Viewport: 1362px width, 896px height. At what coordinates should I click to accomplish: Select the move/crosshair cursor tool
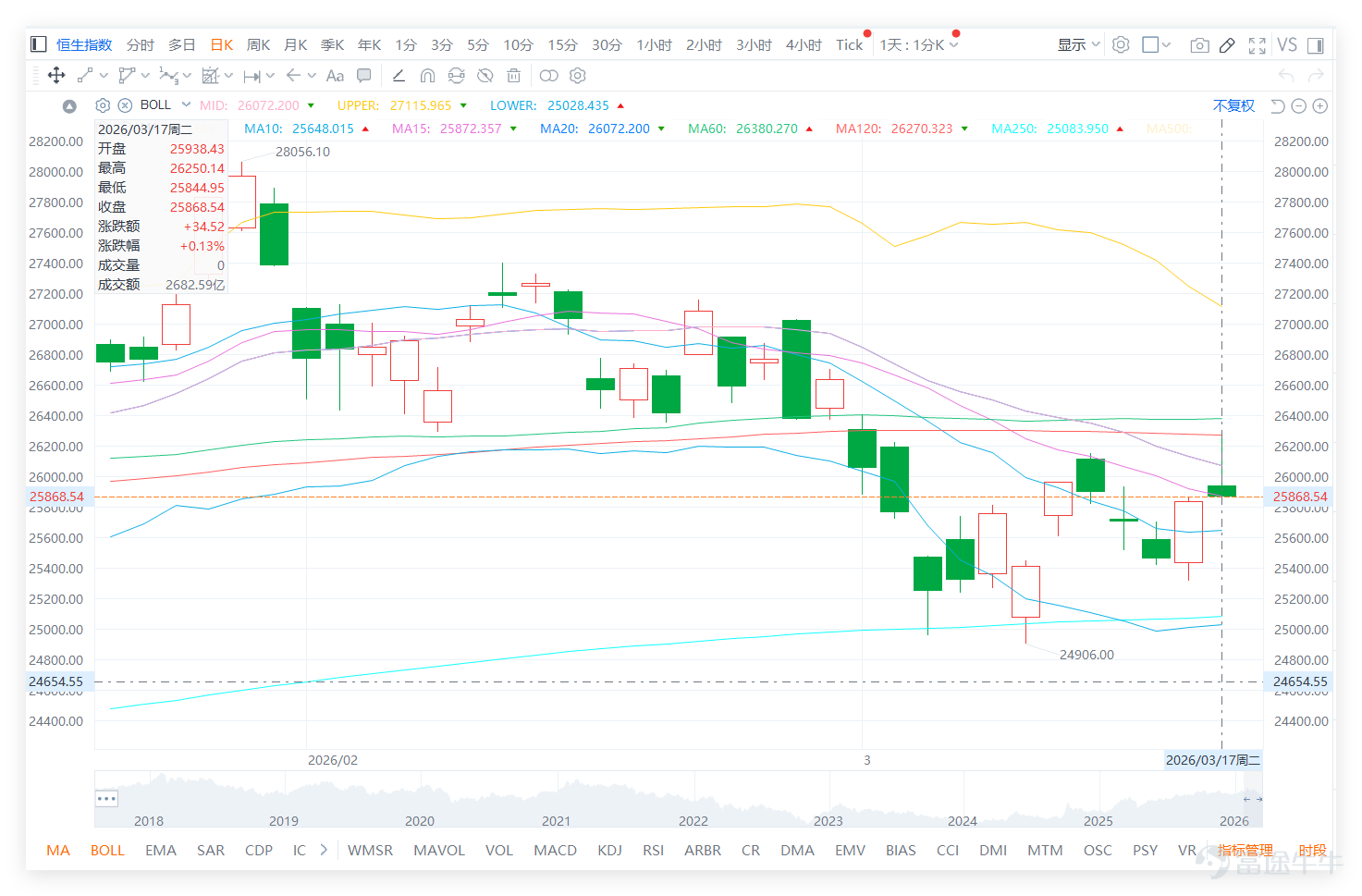[55, 76]
